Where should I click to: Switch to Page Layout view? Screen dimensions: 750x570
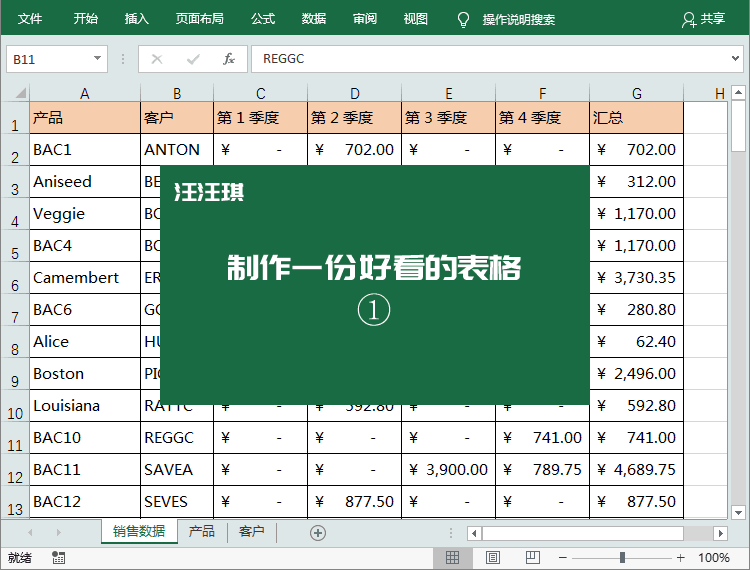[492, 557]
